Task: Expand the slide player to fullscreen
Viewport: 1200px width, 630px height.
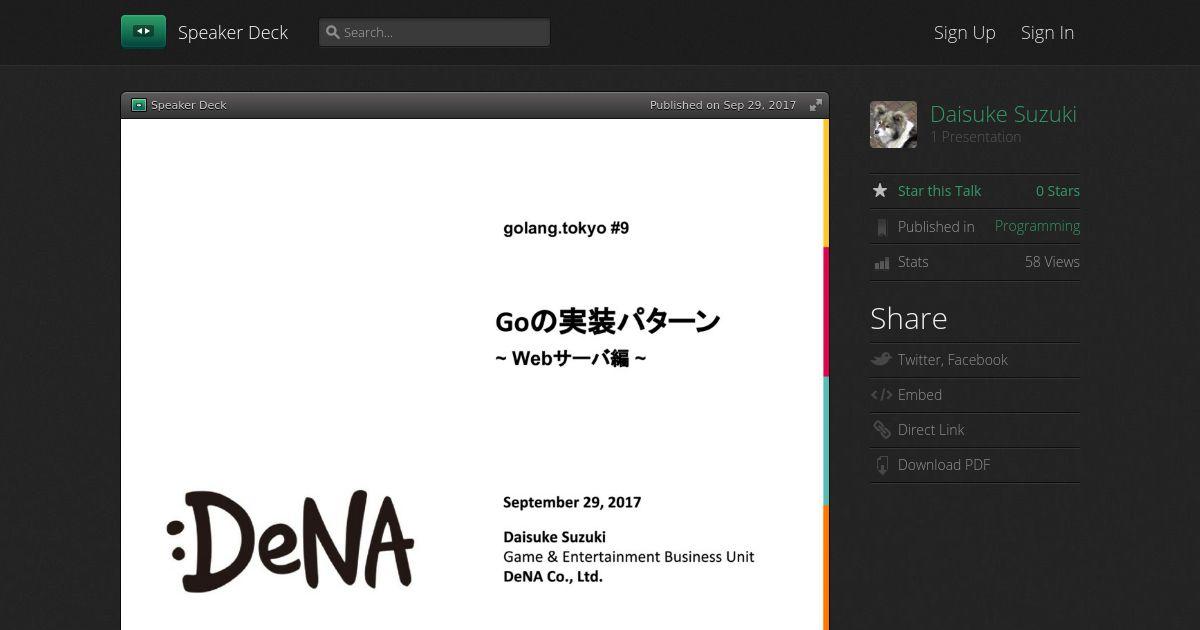Action: [815, 105]
